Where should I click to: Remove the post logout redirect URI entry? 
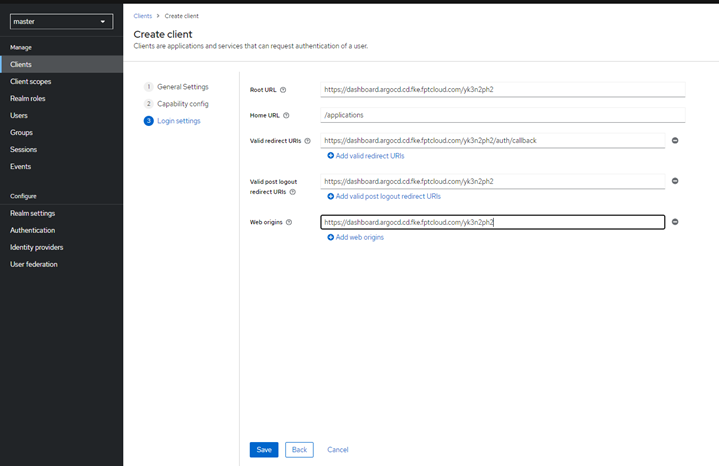pos(675,181)
